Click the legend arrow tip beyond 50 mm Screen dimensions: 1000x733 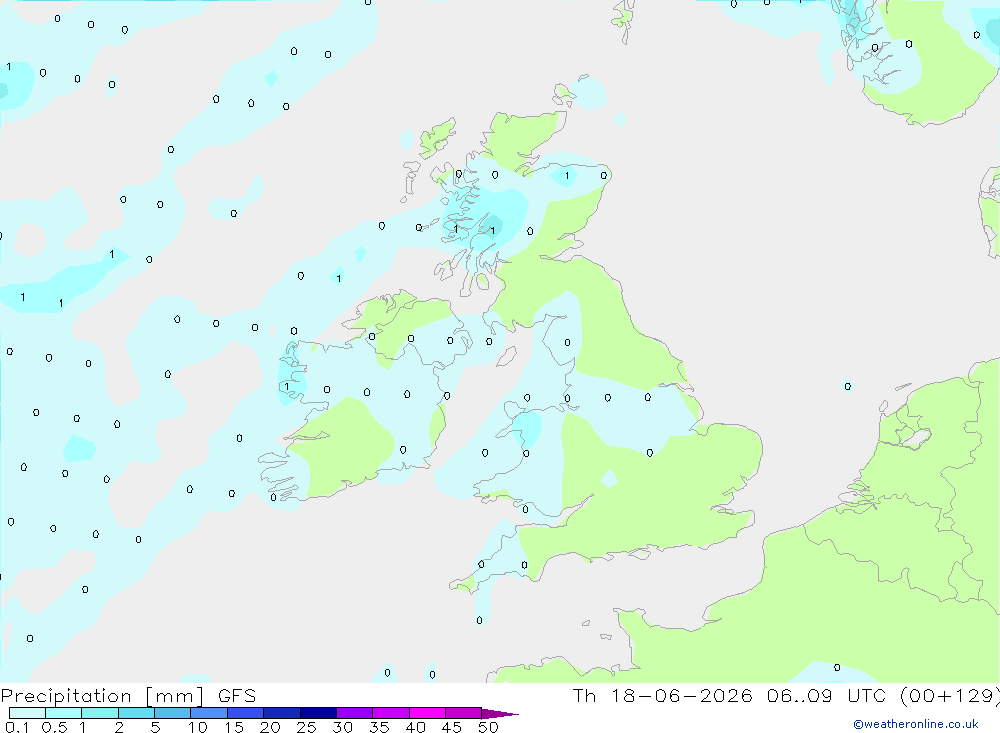tap(499, 713)
